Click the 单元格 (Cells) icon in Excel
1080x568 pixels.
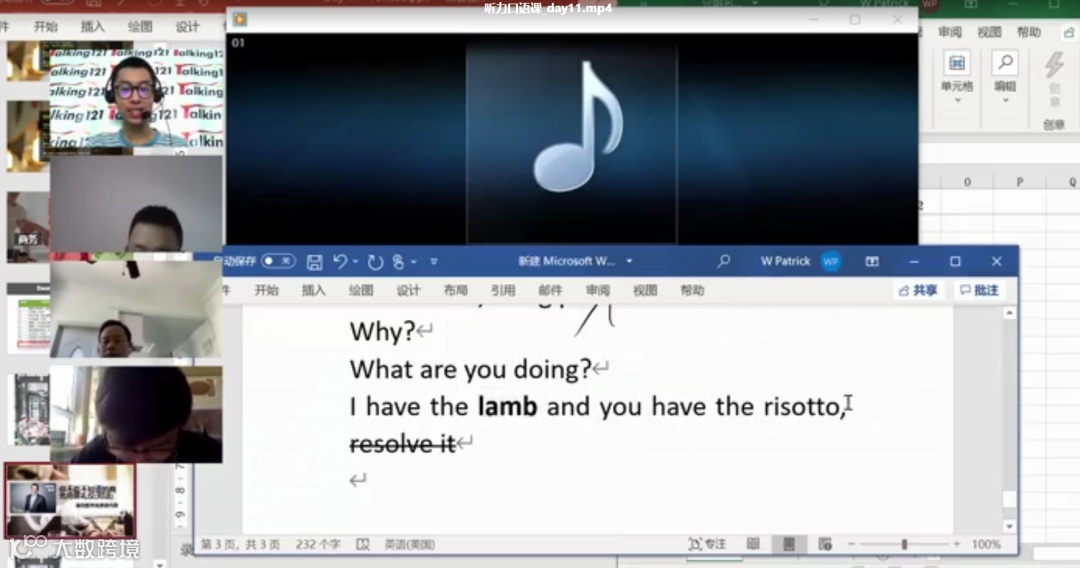point(957,63)
